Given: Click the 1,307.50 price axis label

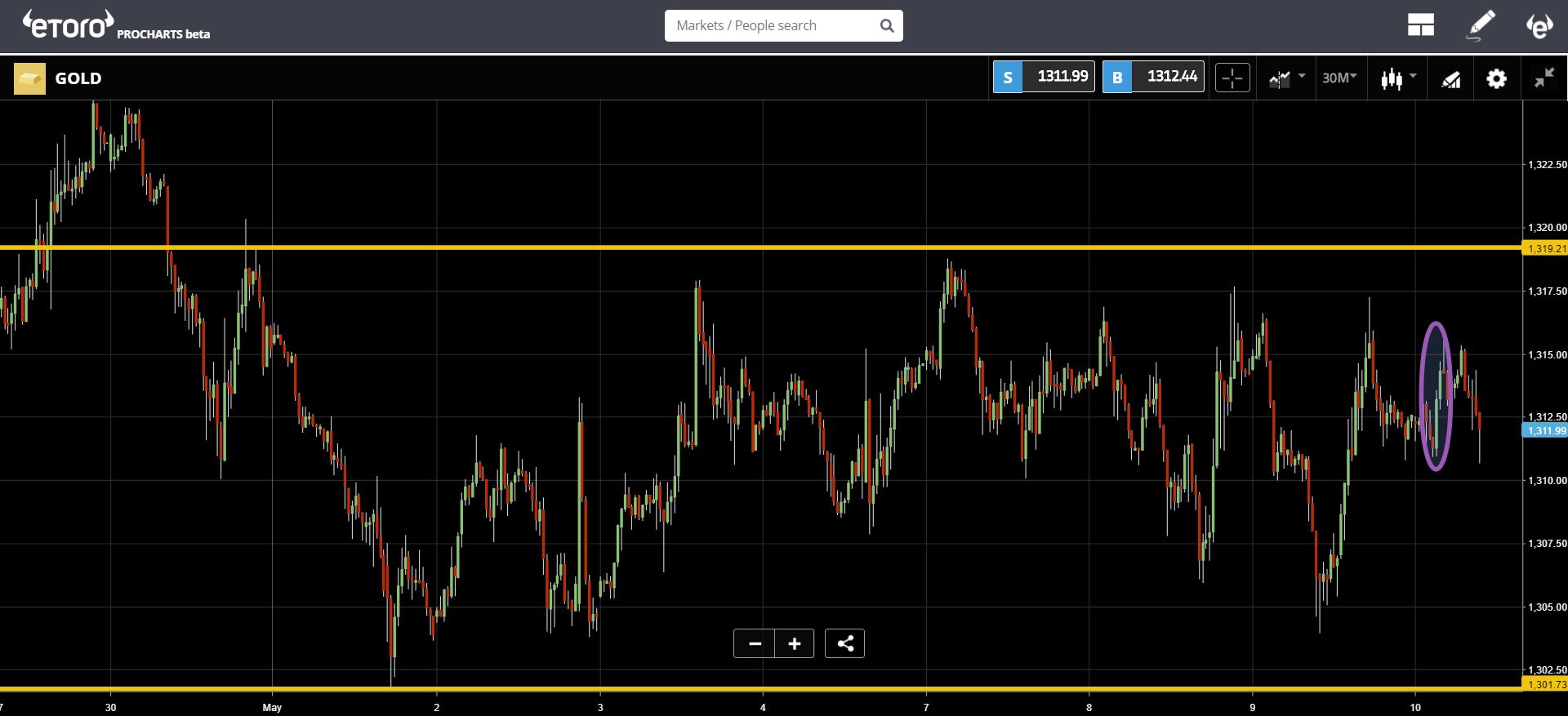Looking at the screenshot, I should (x=1547, y=544).
